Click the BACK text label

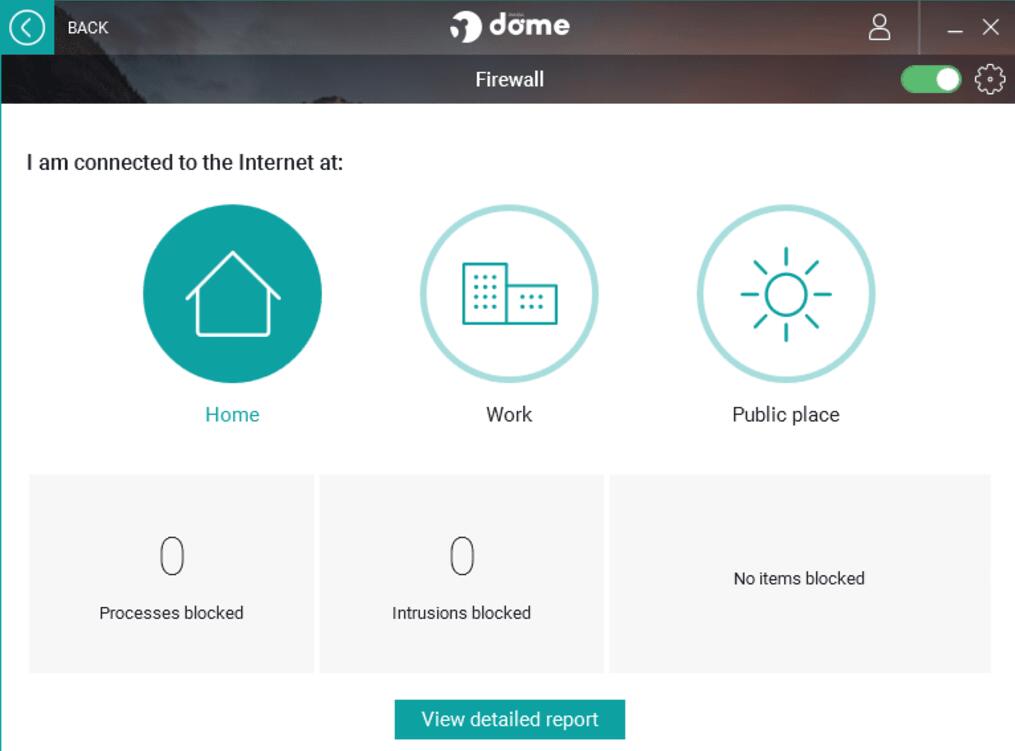pyautogui.click(x=88, y=28)
